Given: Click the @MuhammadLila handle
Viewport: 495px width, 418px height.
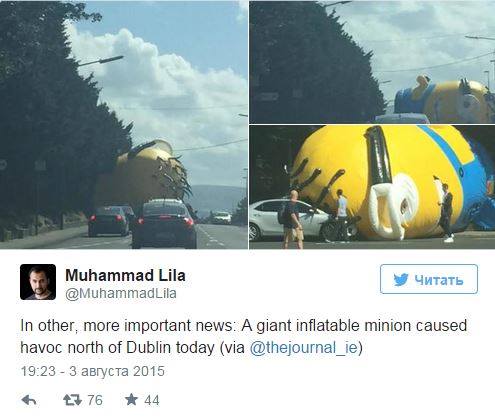Looking at the screenshot, I should [x=121, y=294].
